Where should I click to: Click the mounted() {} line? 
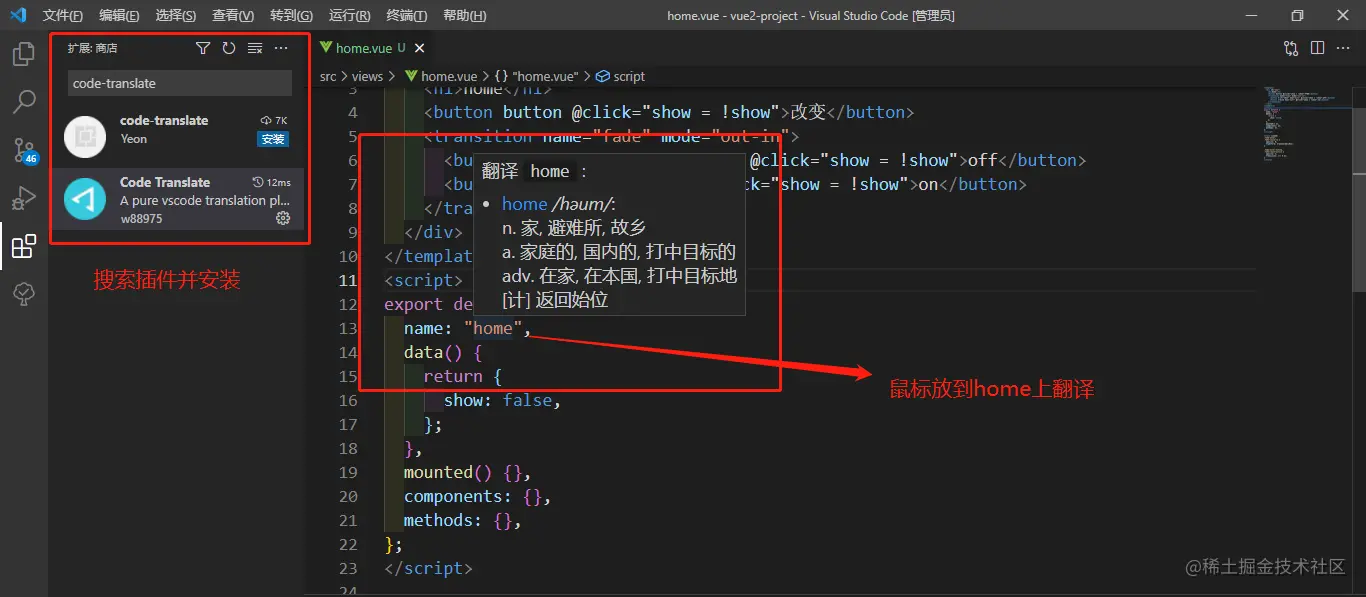click(x=467, y=472)
